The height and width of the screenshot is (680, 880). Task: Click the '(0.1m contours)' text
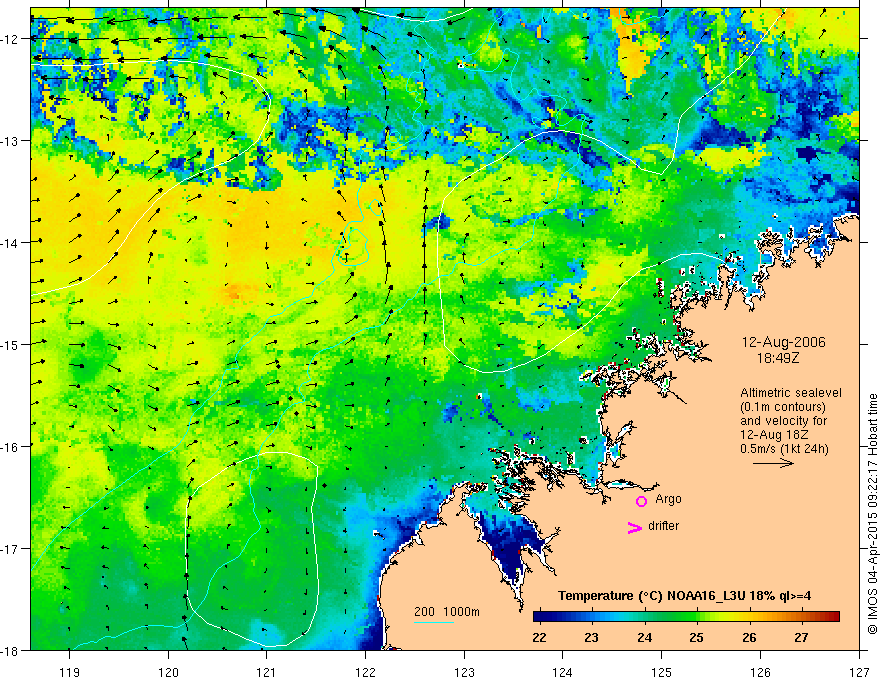pyautogui.click(x=783, y=407)
